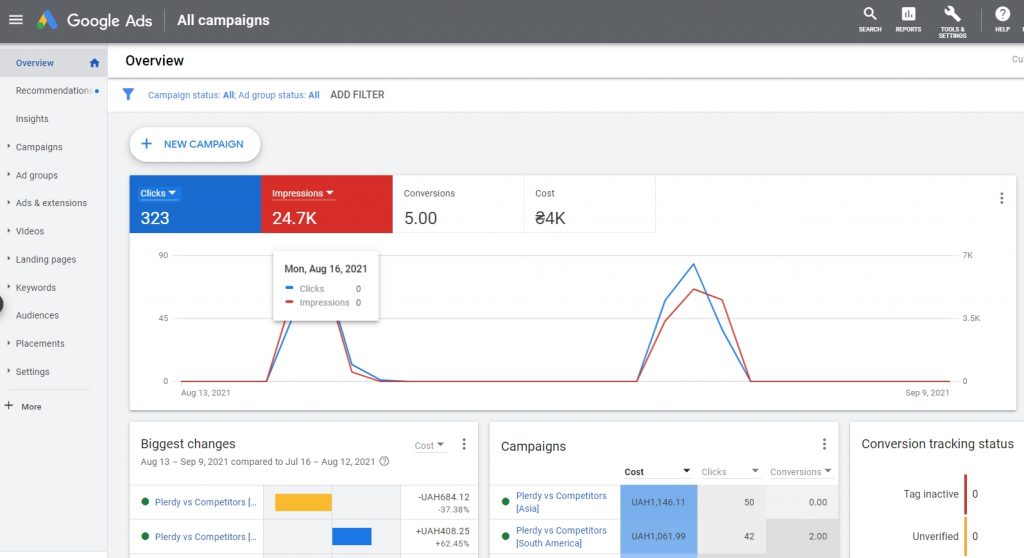The height and width of the screenshot is (558, 1024).
Task: Open Campaigns card three-dot menu
Action: coord(824,444)
